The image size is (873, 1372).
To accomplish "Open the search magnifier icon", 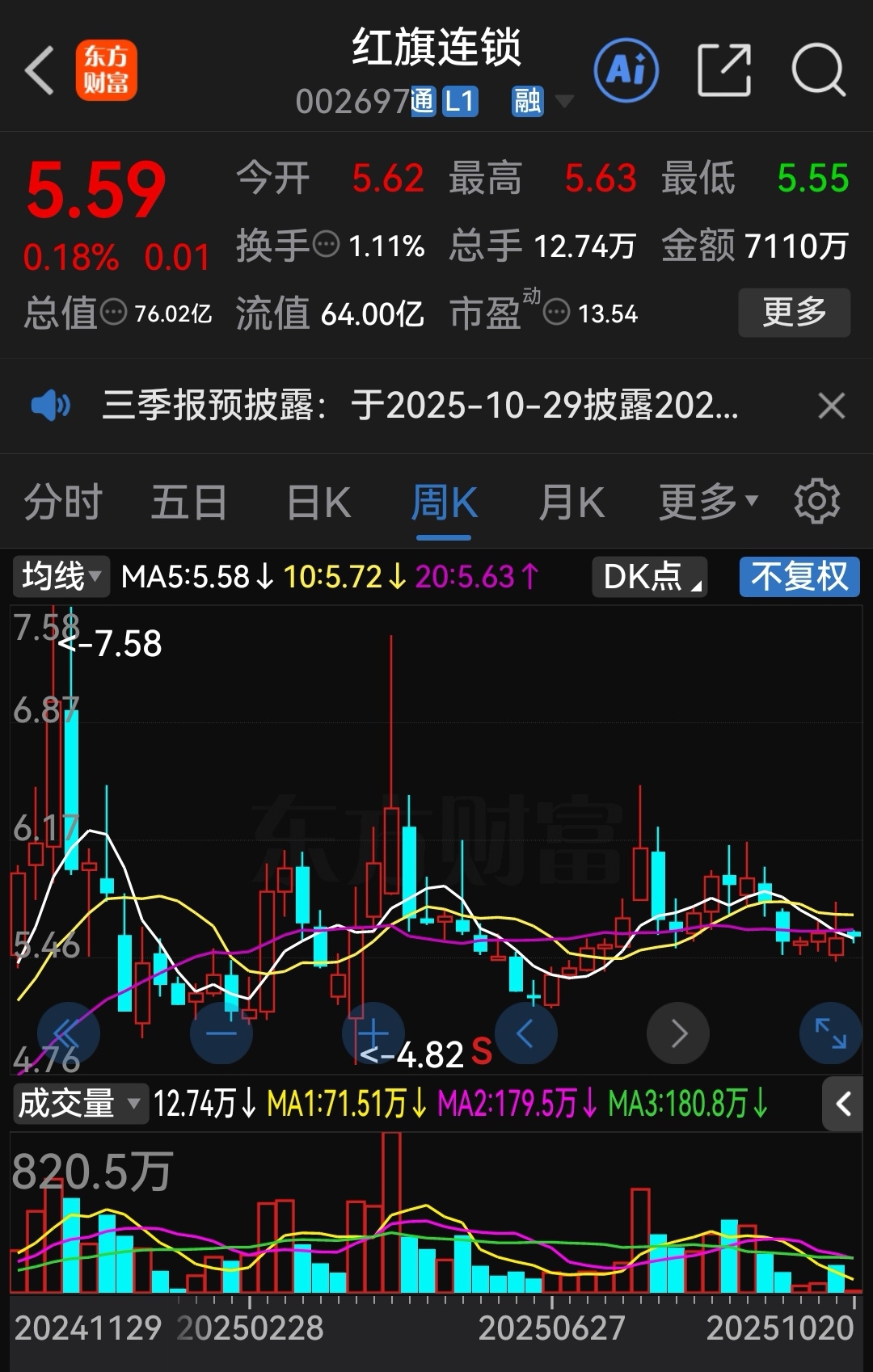I will (x=818, y=70).
